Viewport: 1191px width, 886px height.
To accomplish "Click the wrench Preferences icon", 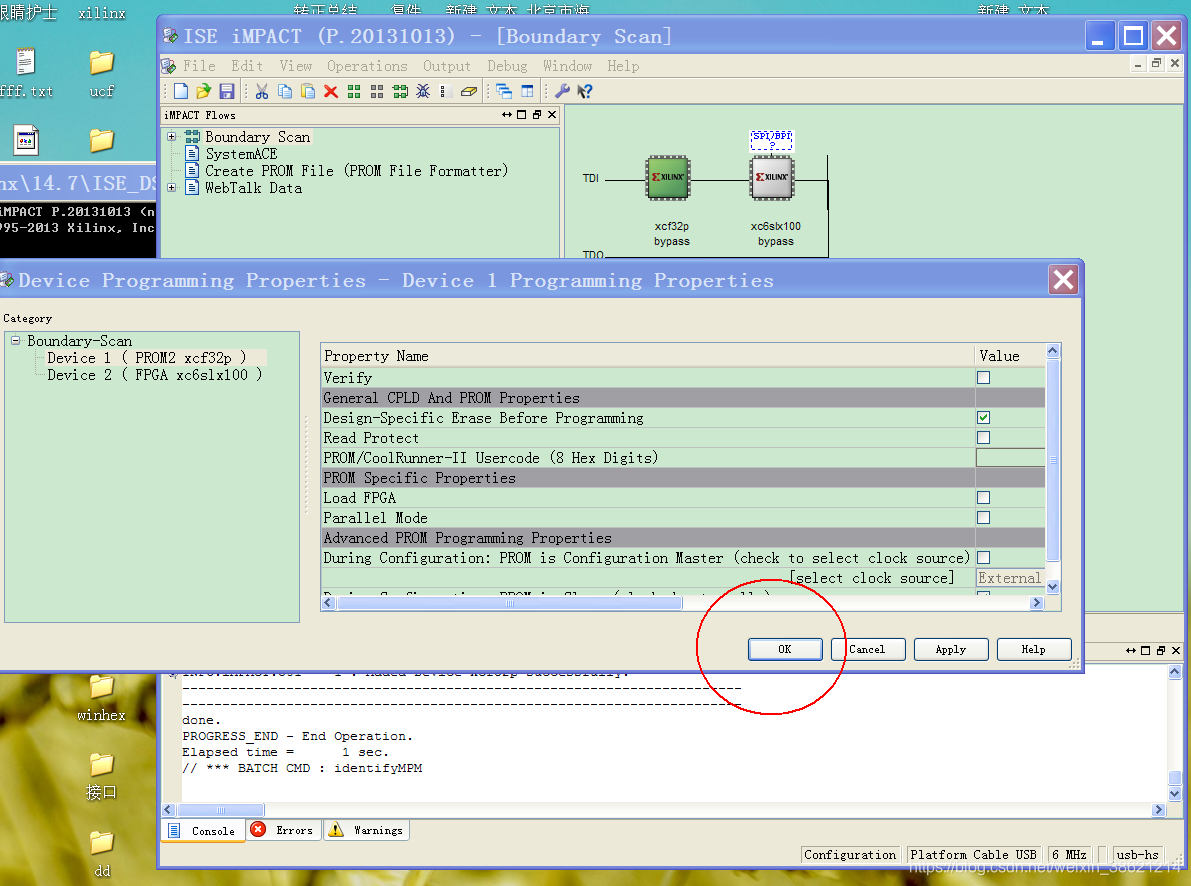I will [562, 91].
